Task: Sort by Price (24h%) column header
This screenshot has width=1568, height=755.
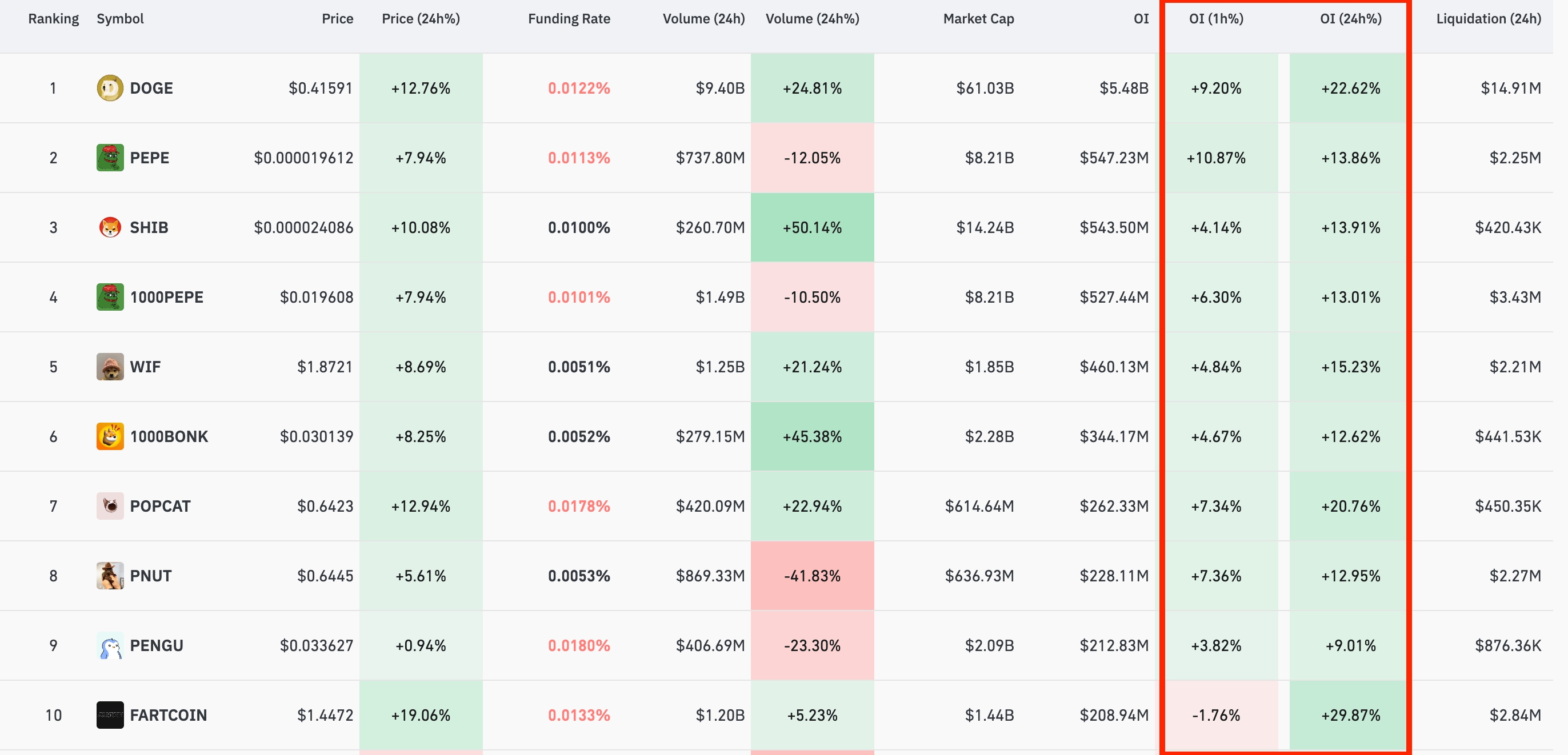Action: [421, 19]
